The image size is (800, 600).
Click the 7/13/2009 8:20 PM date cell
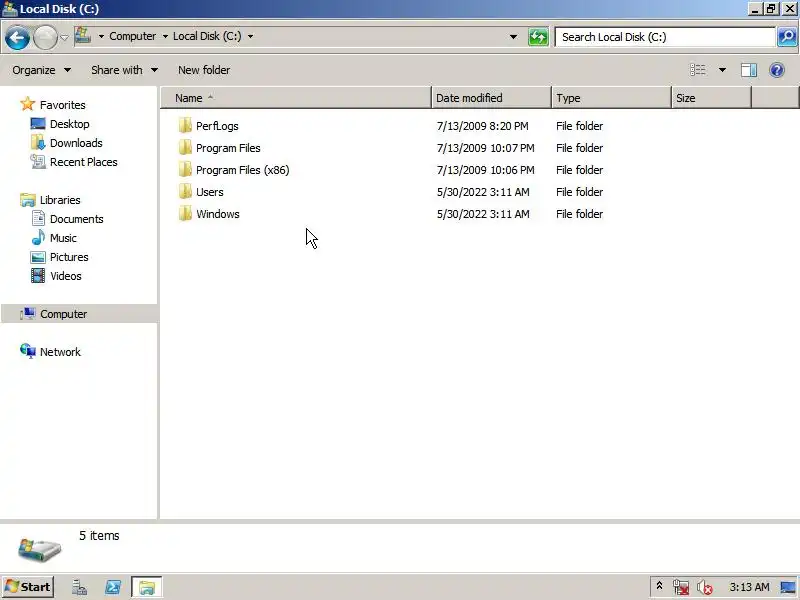pyautogui.click(x=483, y=126)
